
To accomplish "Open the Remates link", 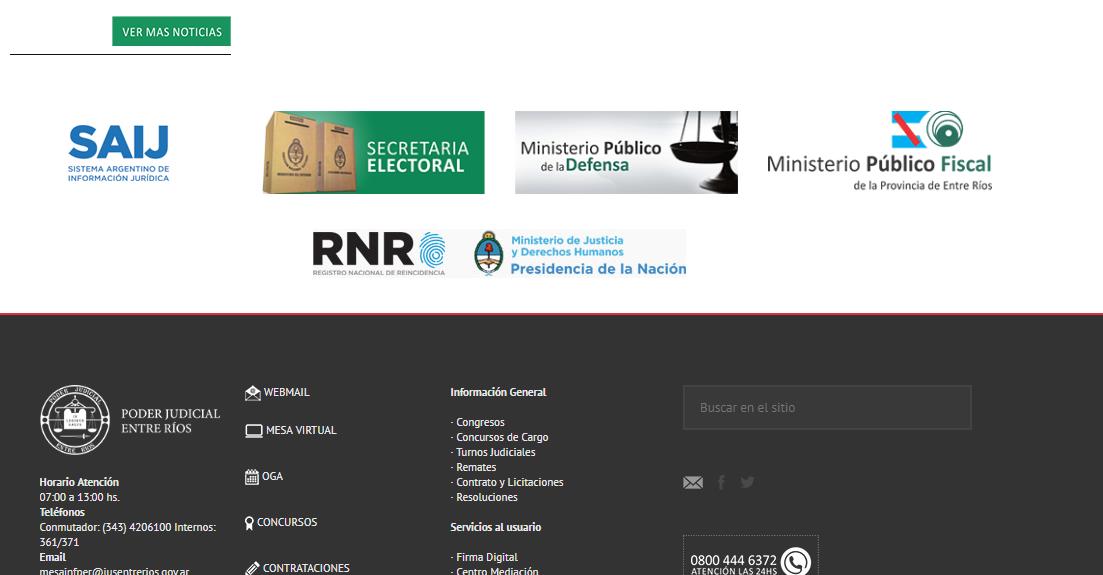I will pyautogui.click(x=476, y=467).
